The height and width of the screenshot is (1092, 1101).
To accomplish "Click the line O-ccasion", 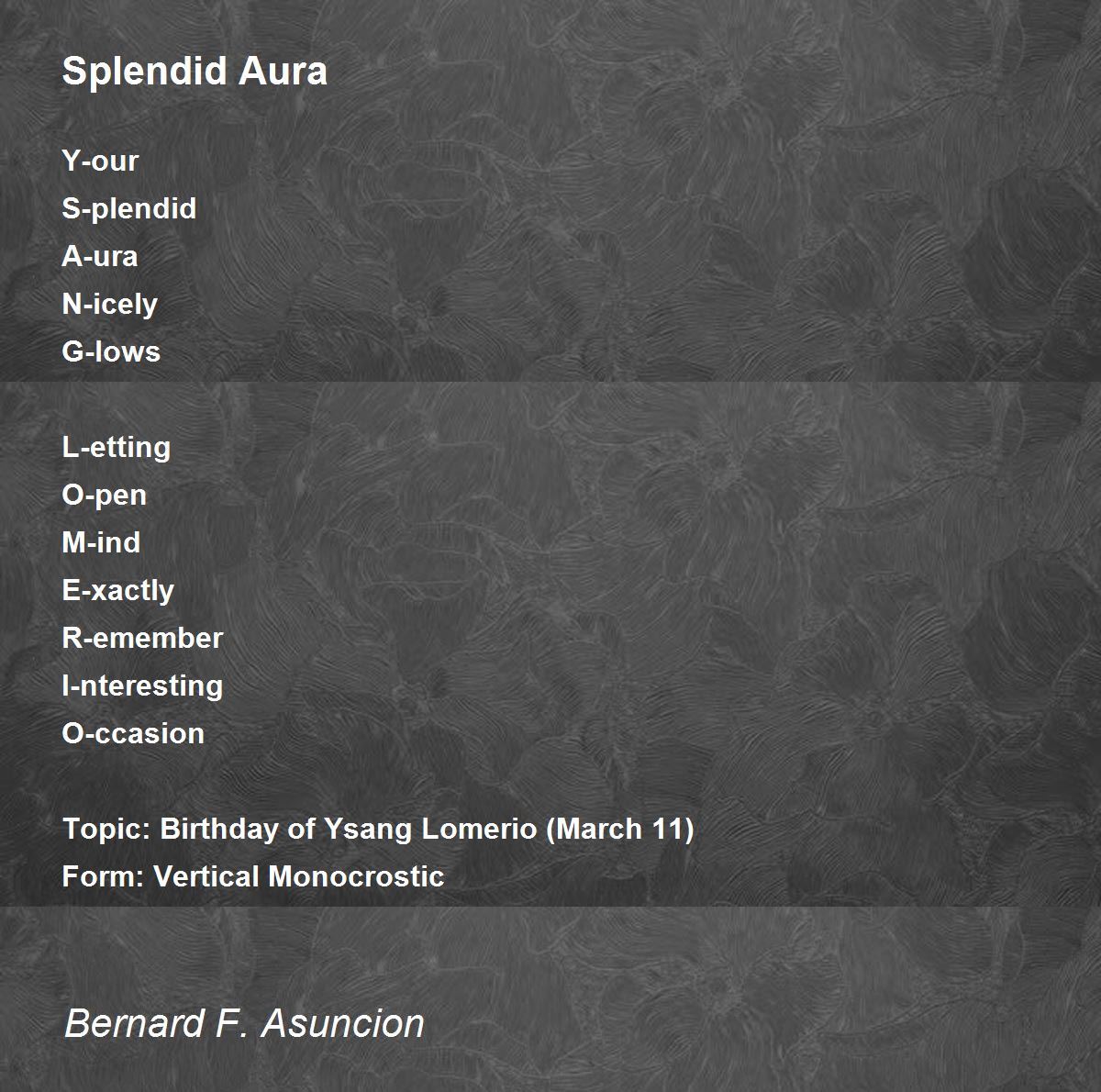I will [x=133, y=733].
